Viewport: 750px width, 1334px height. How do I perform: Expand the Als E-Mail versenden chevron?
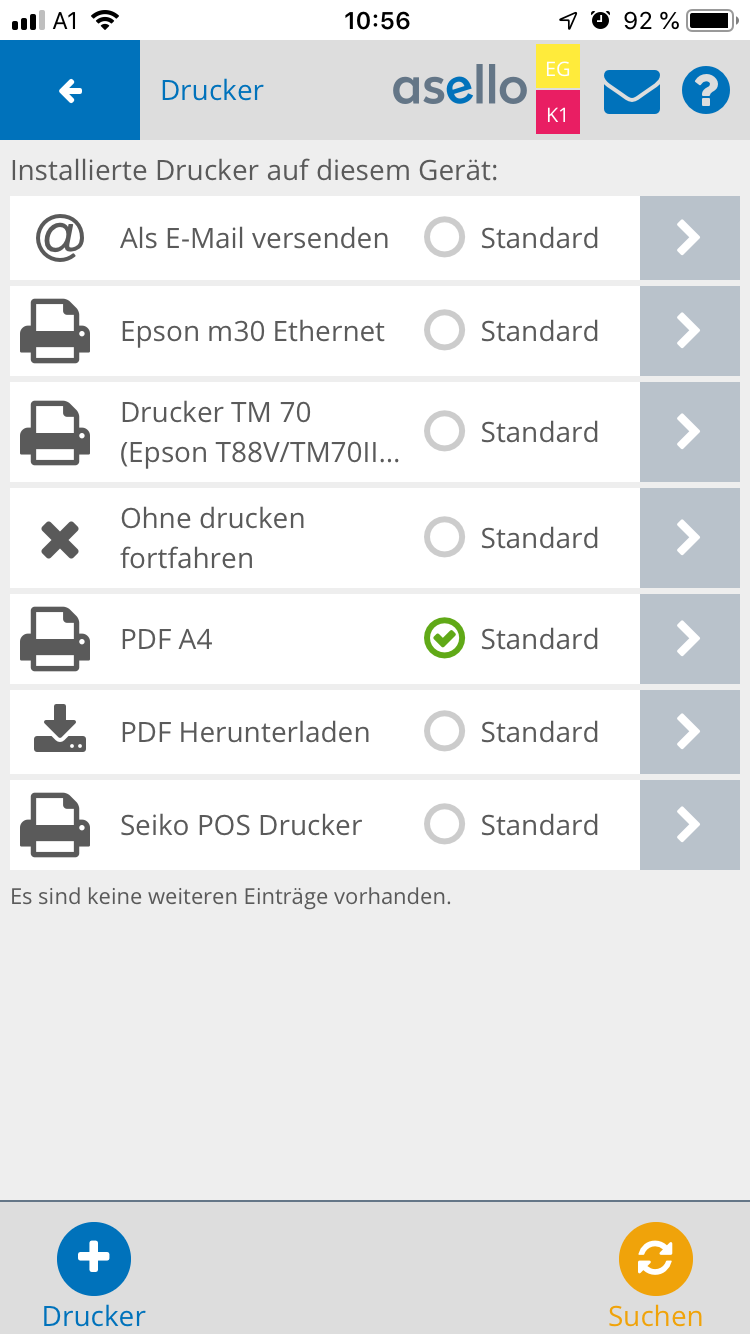[689, 238]
